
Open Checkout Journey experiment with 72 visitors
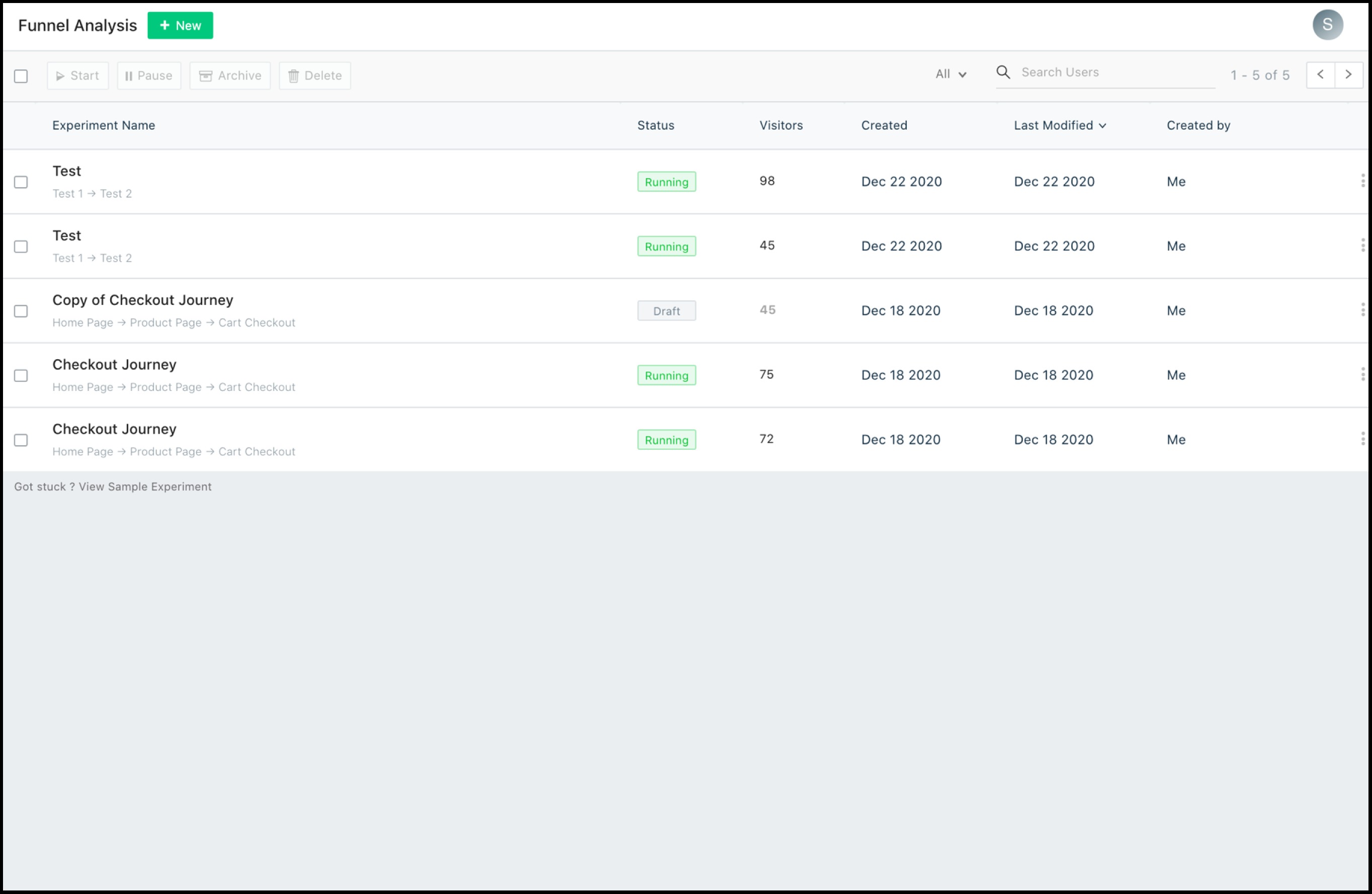point(115,430)
